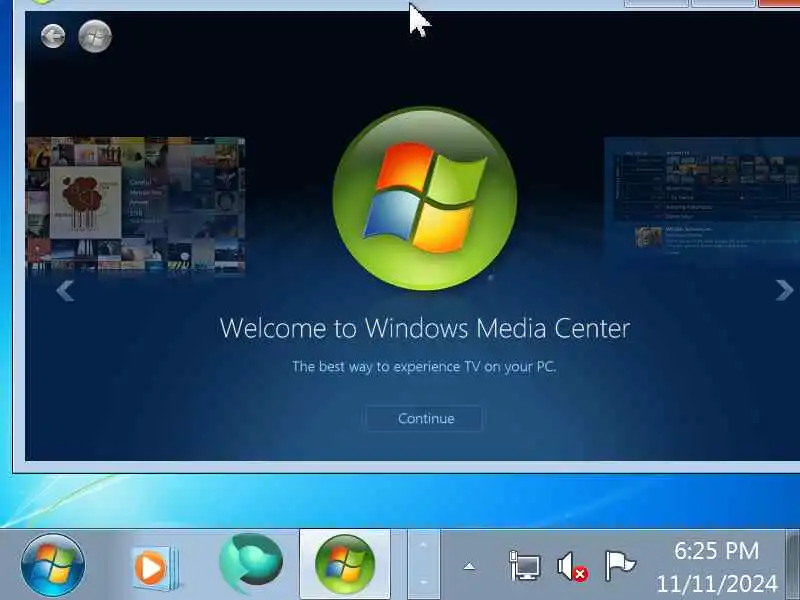Click the Continue button
The image size is (800, 600).
pos(424,418)
